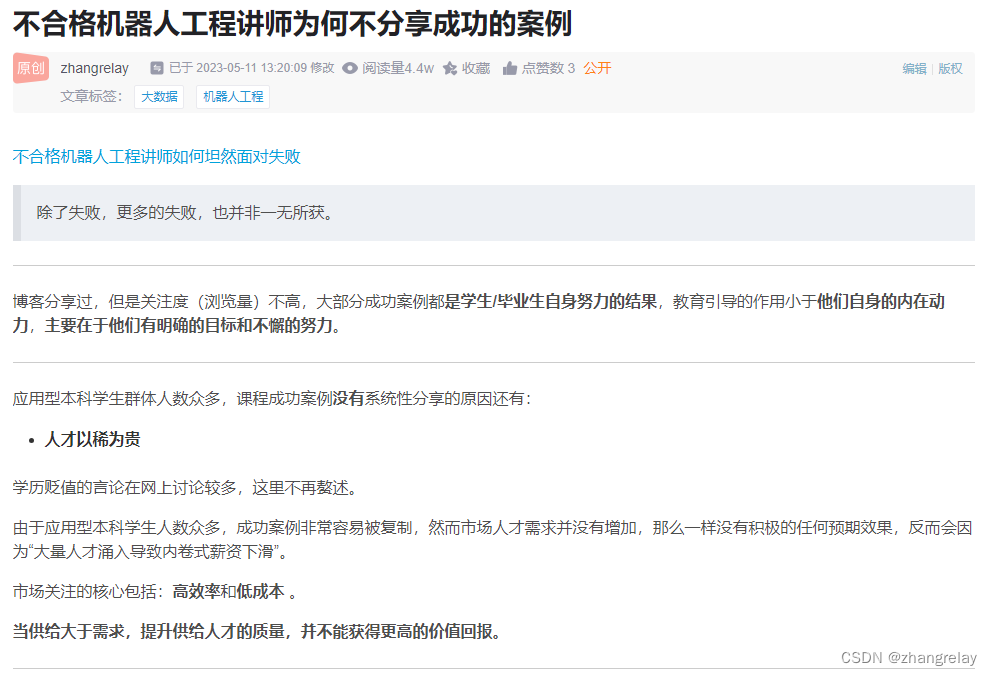Click the eye icon beside 阅读量
This screenshot has width=992, height=676.
tap(350, 68)
